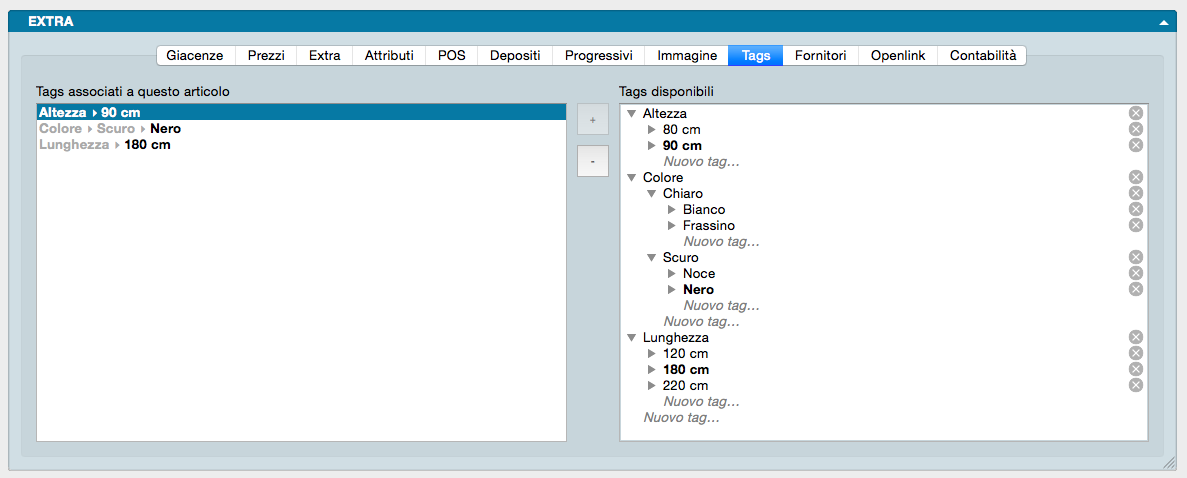Open the Fornitori tab
Image resolution: width=1187 pixels, height=478 pixels.
pos(820,56)
